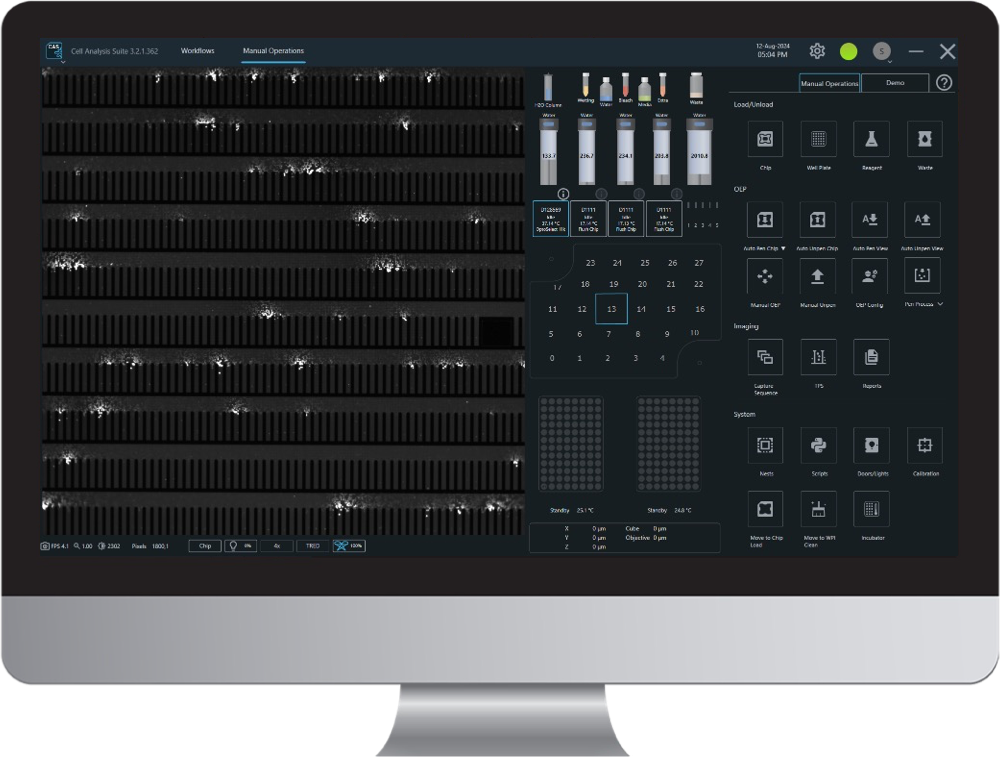1000x757 pixels.
Task: Open the Reports tool
Action: pyautogui.click(x=870, y=356)
